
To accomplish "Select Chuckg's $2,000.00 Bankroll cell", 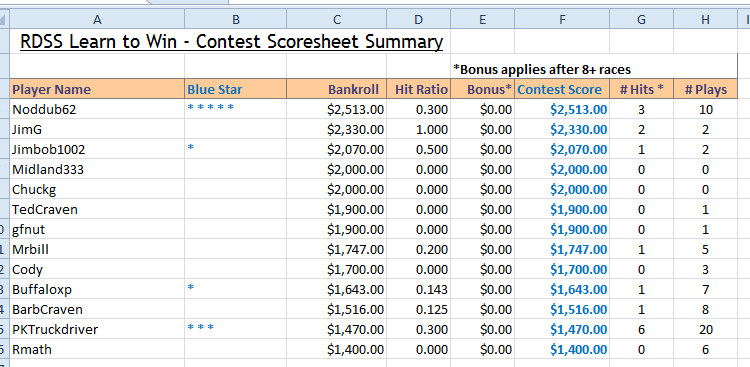I will [x=337, y=189].
